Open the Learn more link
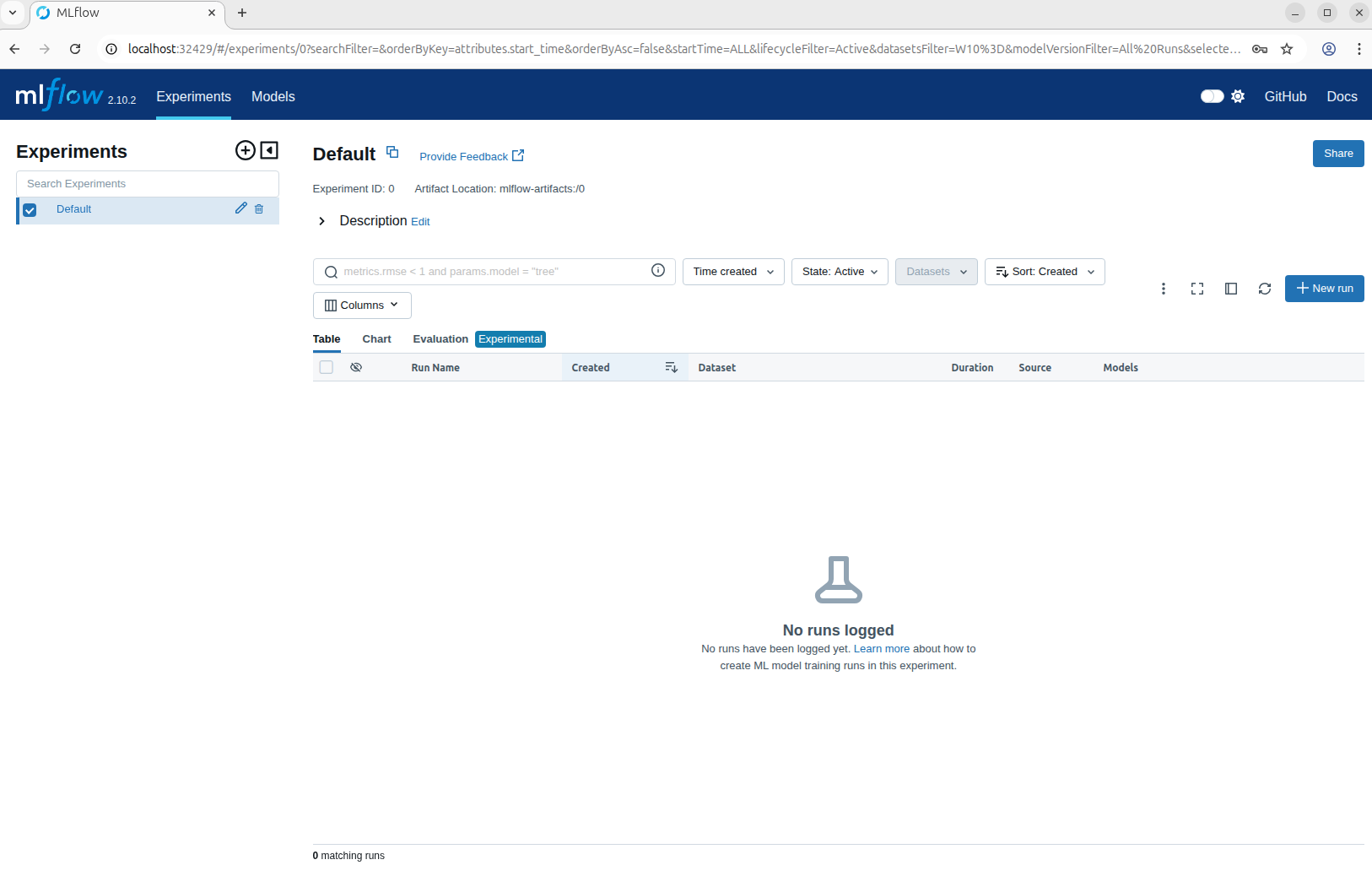 [x=882, y=649]
